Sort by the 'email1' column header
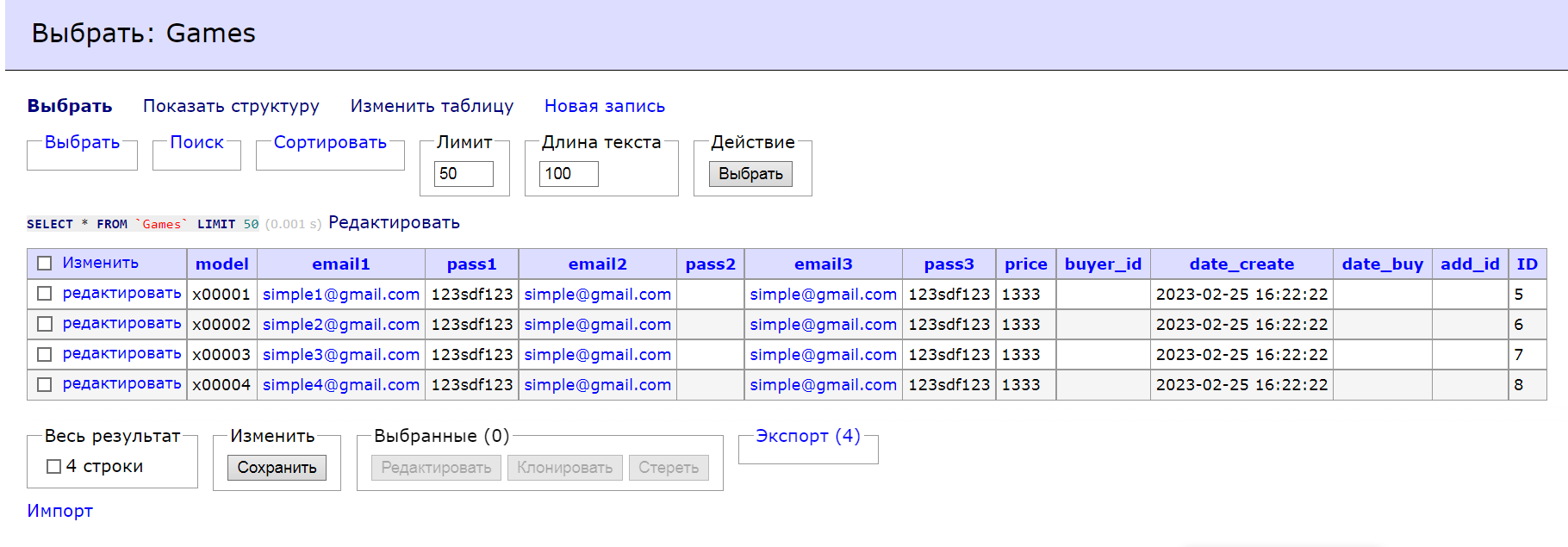Screen dimensions: 1568x547 point(340,264)
